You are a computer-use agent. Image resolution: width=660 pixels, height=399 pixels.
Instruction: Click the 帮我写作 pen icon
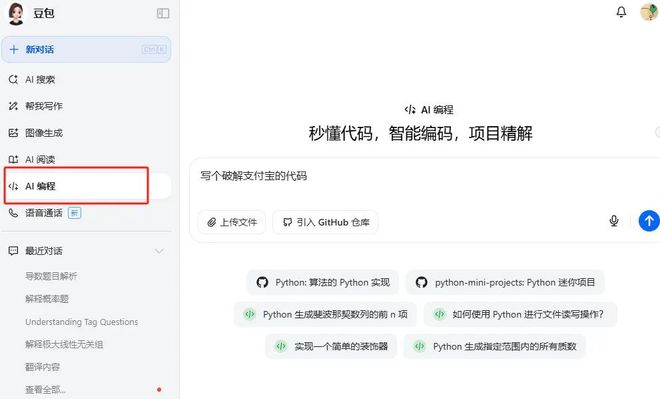[13, 106]
